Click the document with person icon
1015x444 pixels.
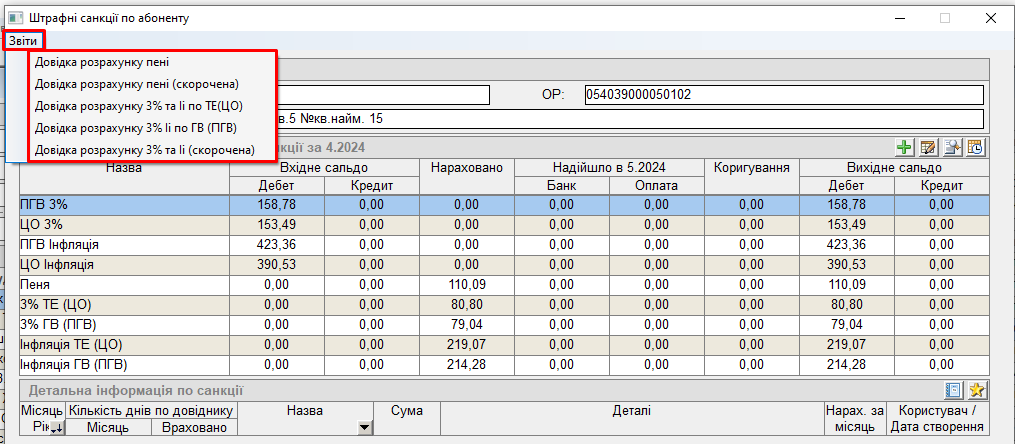pyautogui.click(x=952, y=148)
